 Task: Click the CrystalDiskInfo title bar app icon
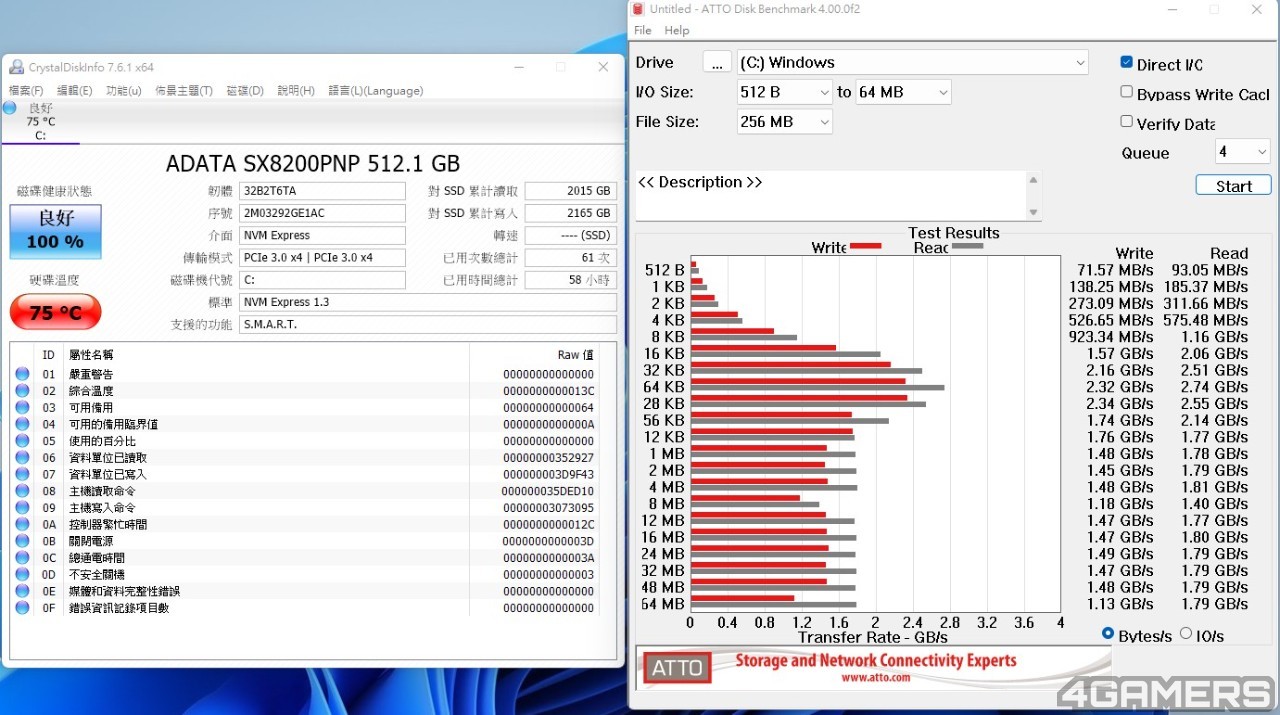coord(16,67)
